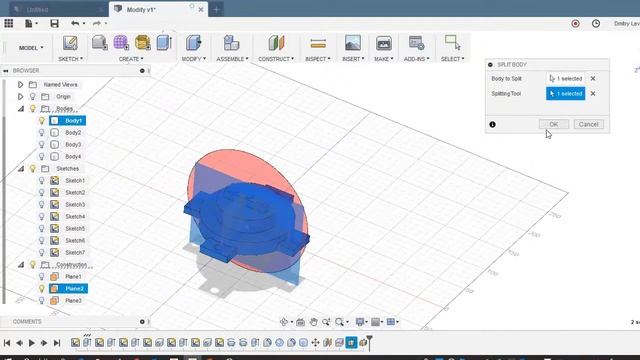Click the red record icon

576,24
